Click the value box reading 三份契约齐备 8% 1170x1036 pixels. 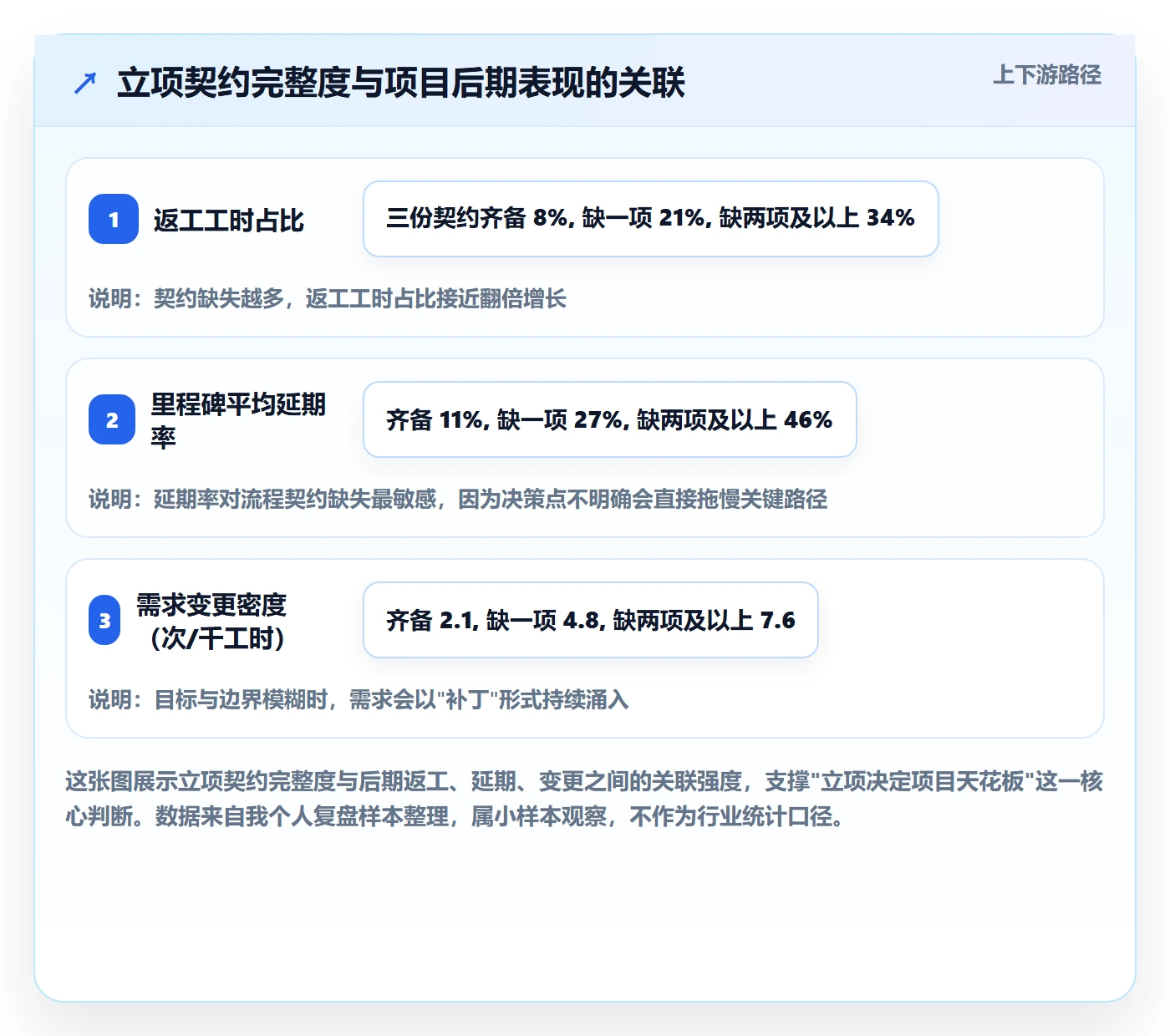pyautogui.click(x=651, y=219)
